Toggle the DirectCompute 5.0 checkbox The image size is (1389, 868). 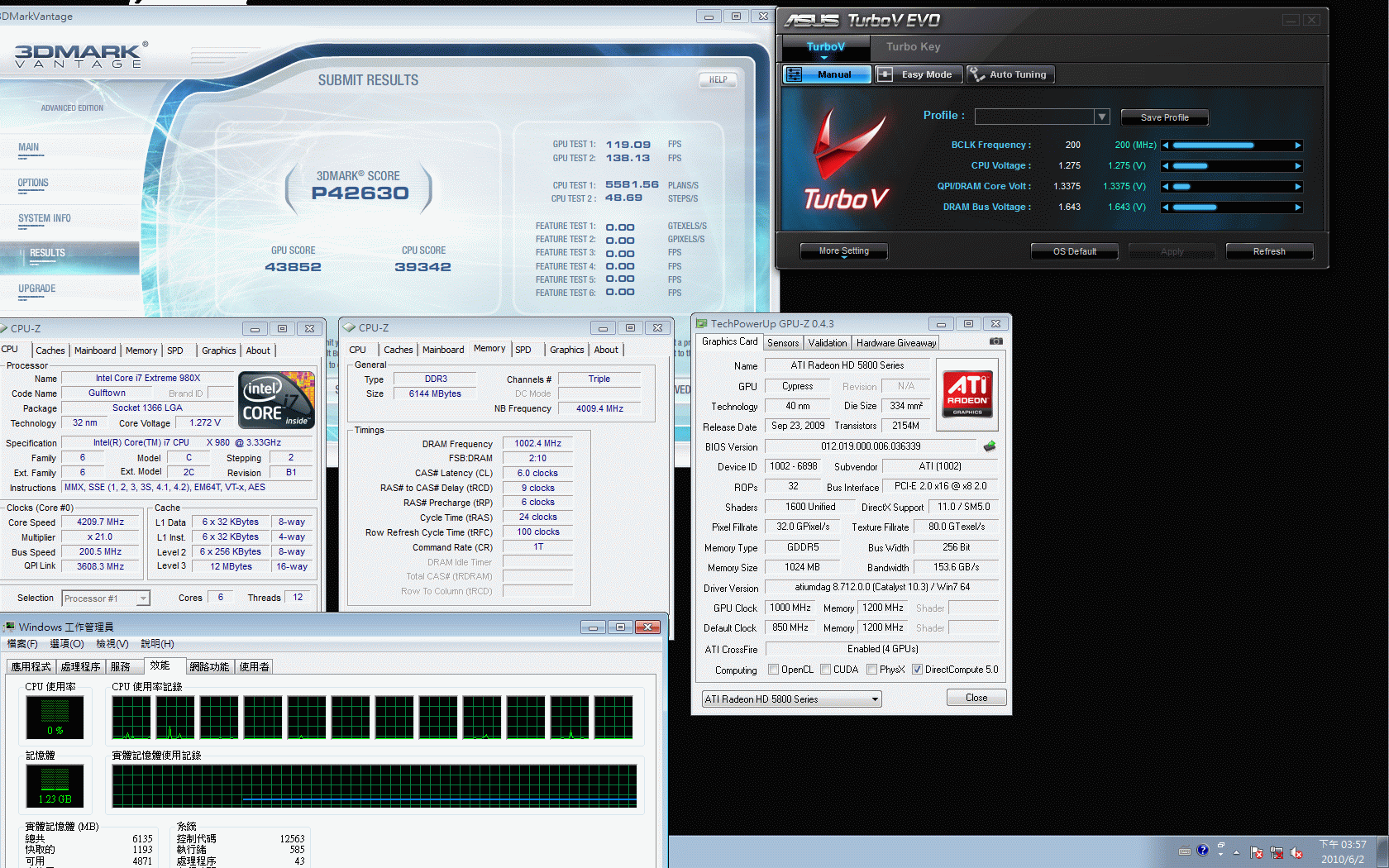point(917,670)
